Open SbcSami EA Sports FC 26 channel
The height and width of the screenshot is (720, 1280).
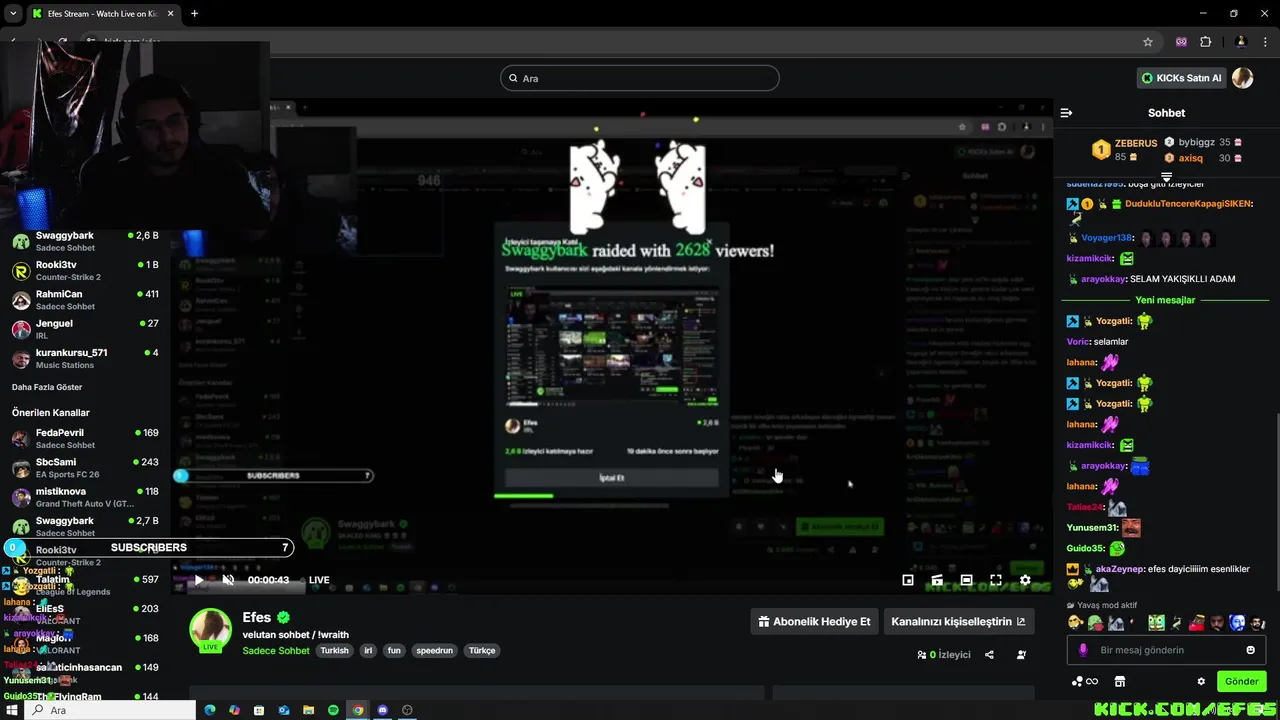pos(85,468)
